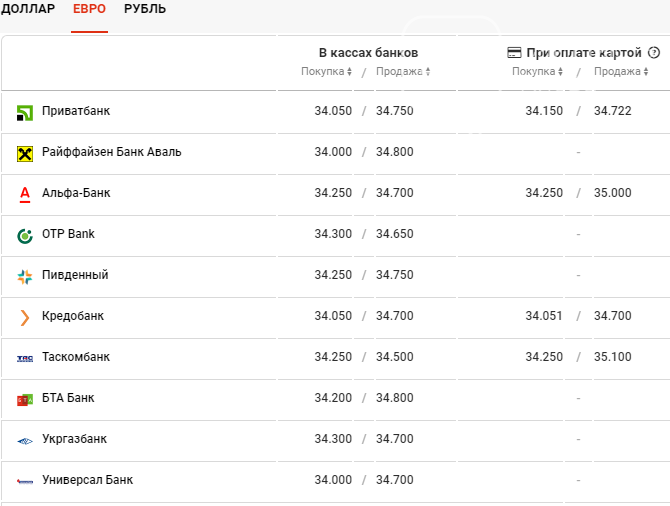Select the ЕВРО currency tab
Image resolution: width=670 pixels, height=506 pixels.
89,9
